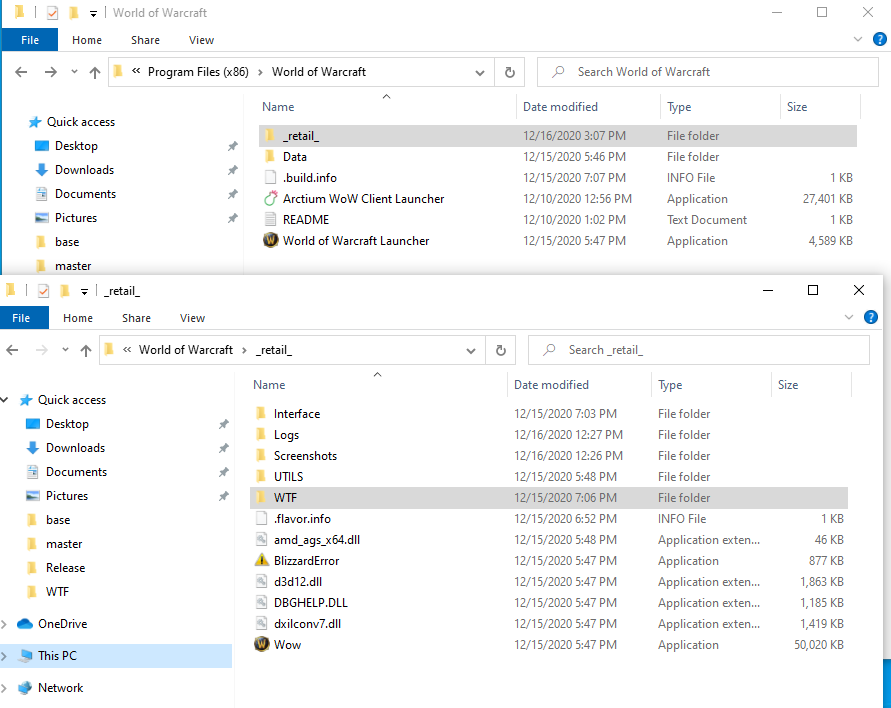Sort by Size column in World of Warcraft window
The image size is (891, 708).
(x=820, y=107)
